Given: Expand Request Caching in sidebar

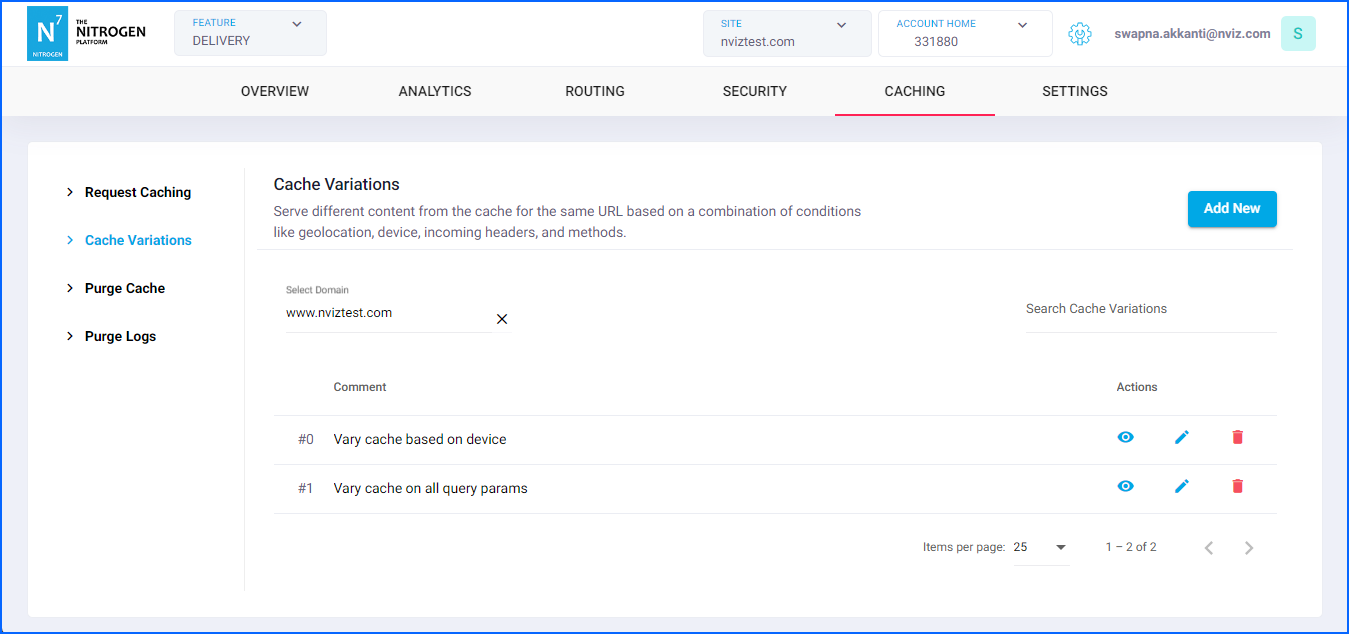Looking at the screenshot, I should click(137, 193).
